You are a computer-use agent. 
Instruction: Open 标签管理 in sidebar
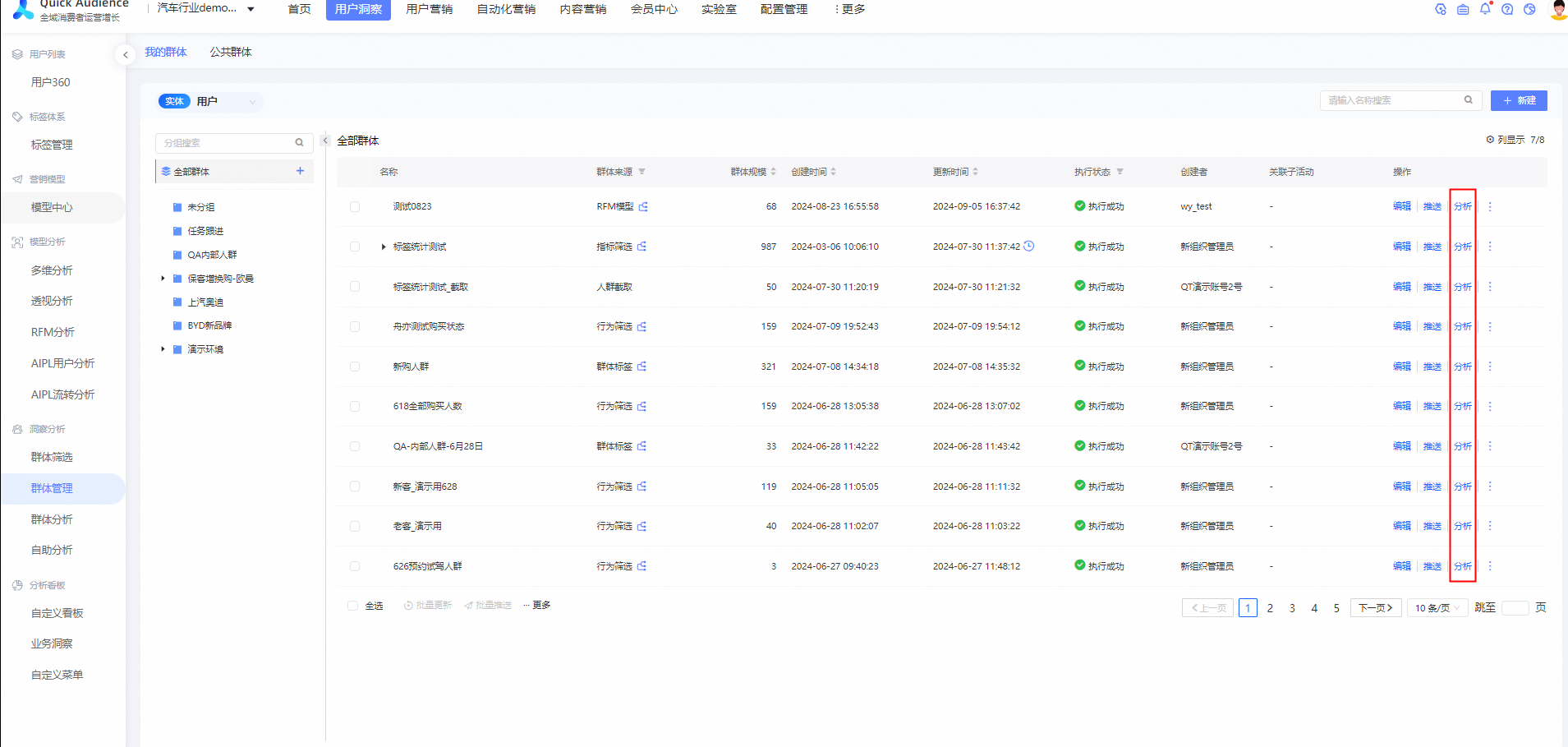52,145
